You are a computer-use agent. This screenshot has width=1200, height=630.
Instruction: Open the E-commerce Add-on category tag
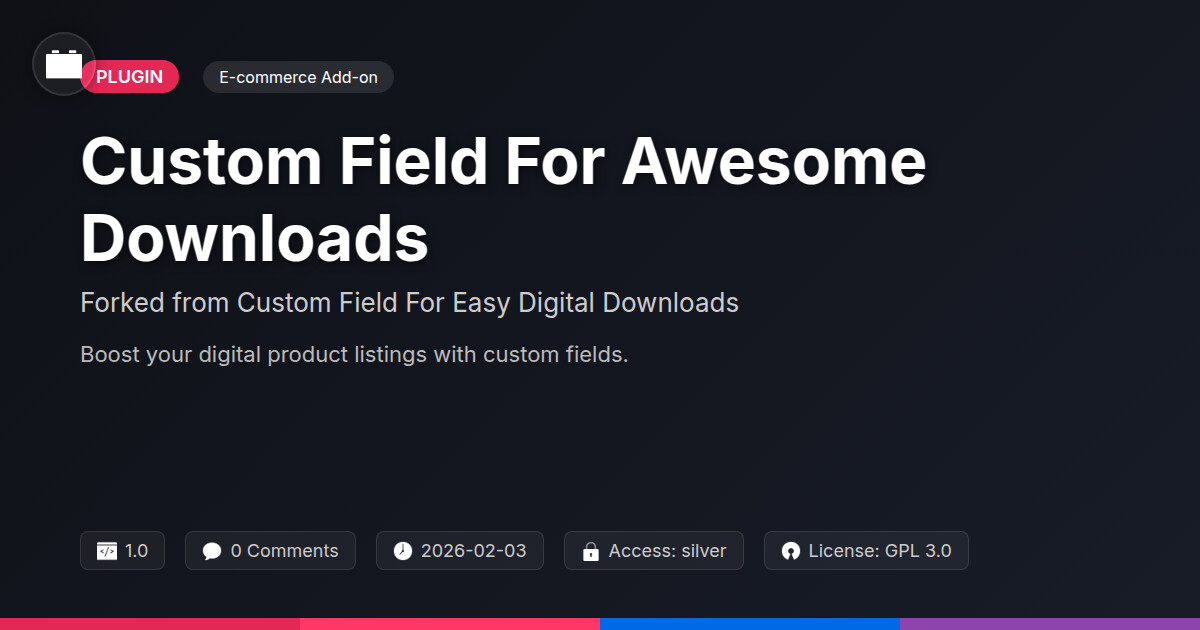298,77
